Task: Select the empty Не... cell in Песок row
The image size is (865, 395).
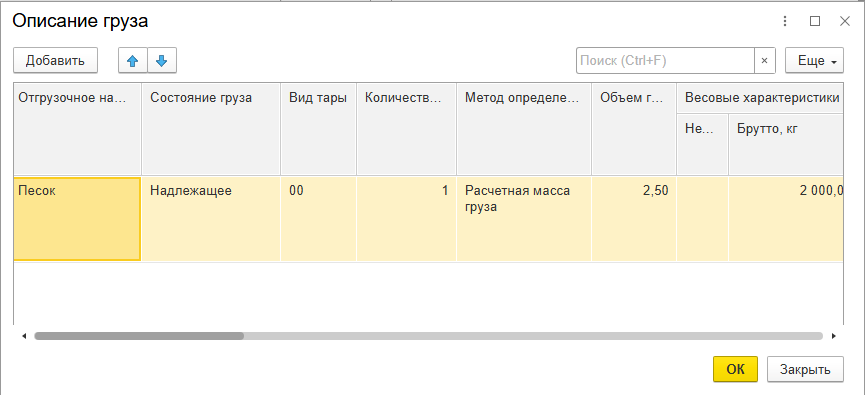Action: click(x=703, y=219)
